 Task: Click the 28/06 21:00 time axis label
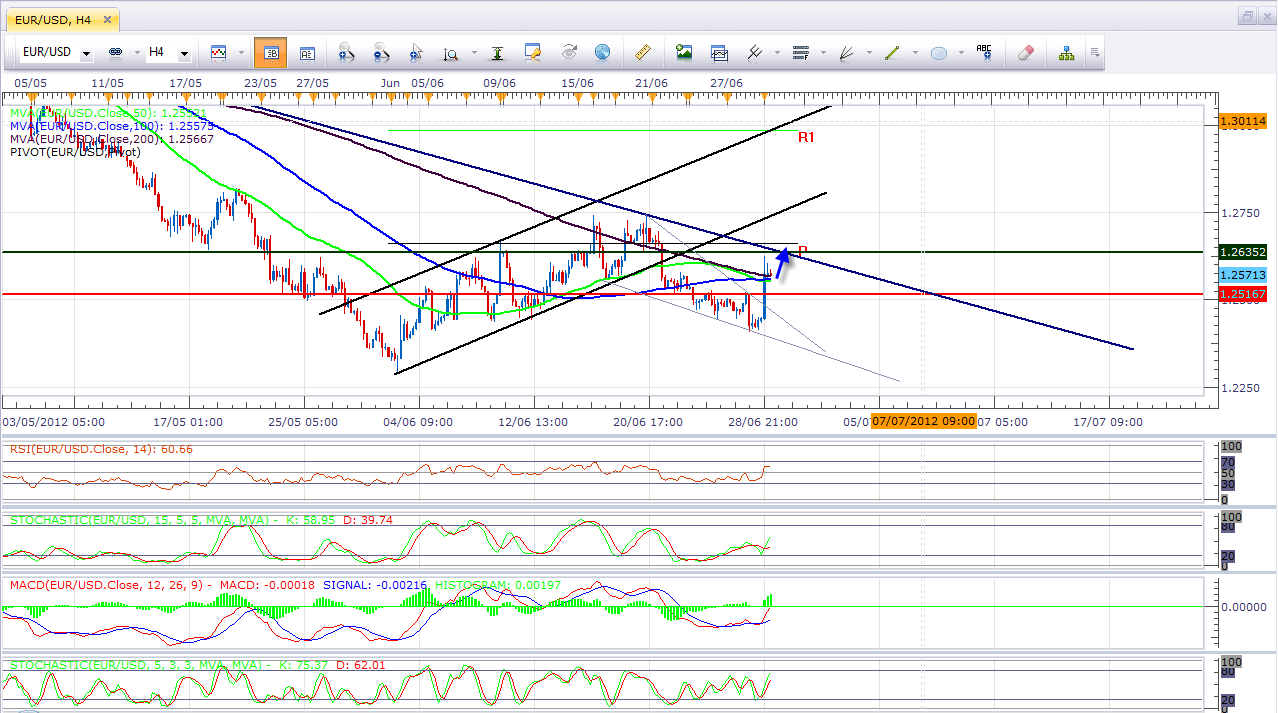tap(765, 422)
